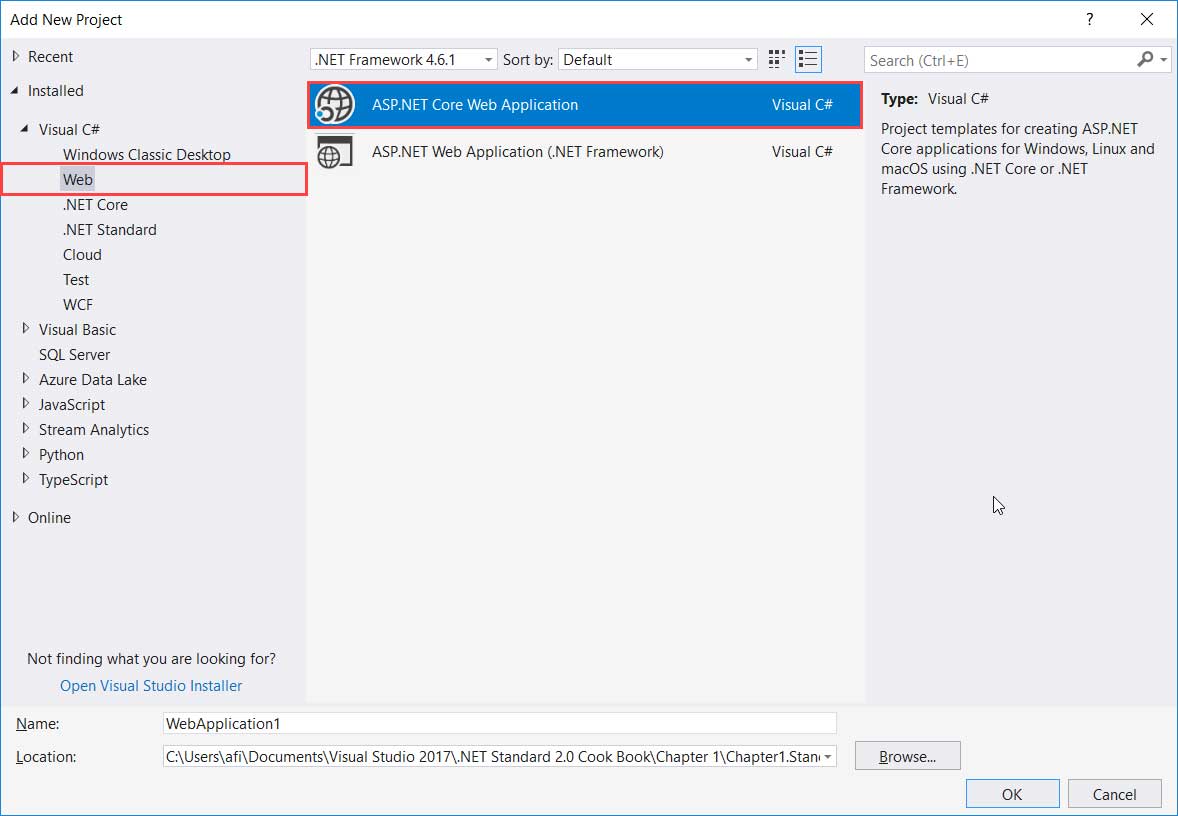Click the ASP.NET Core Web Application globe icon

pyautogui.click(x=334, y=104)
